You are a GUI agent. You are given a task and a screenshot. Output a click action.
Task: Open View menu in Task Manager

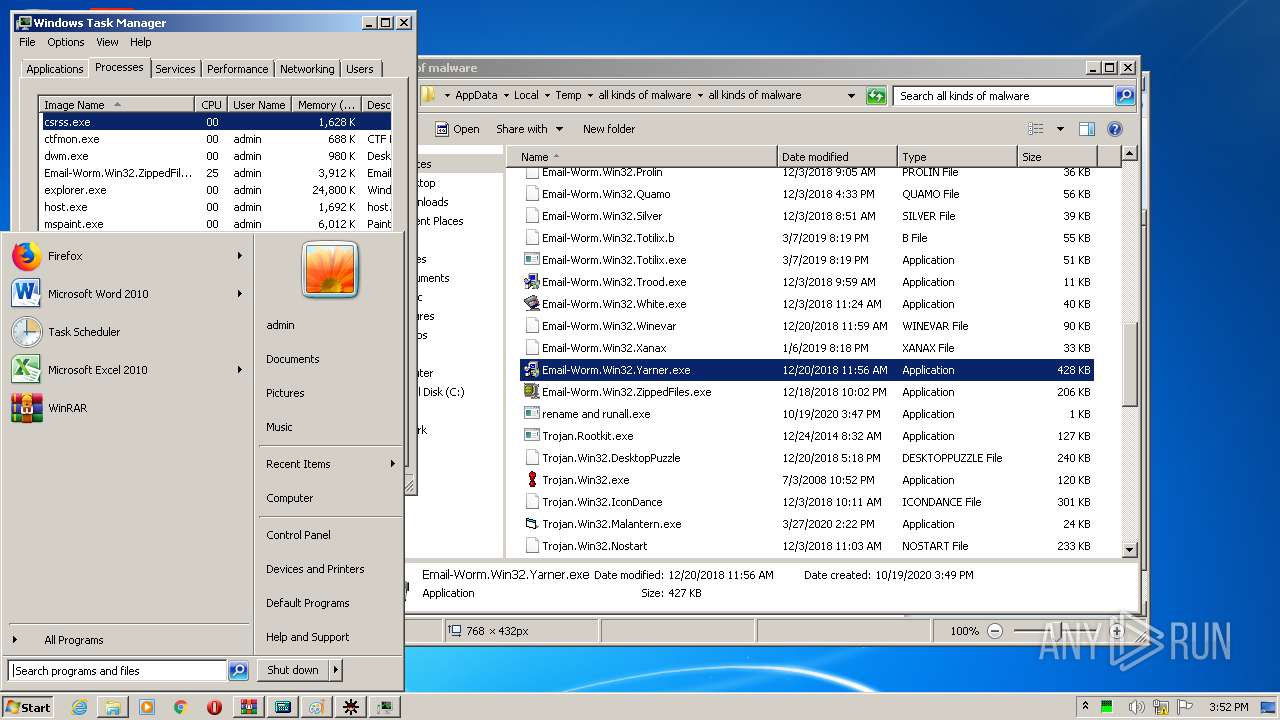(x=107, y=42)
